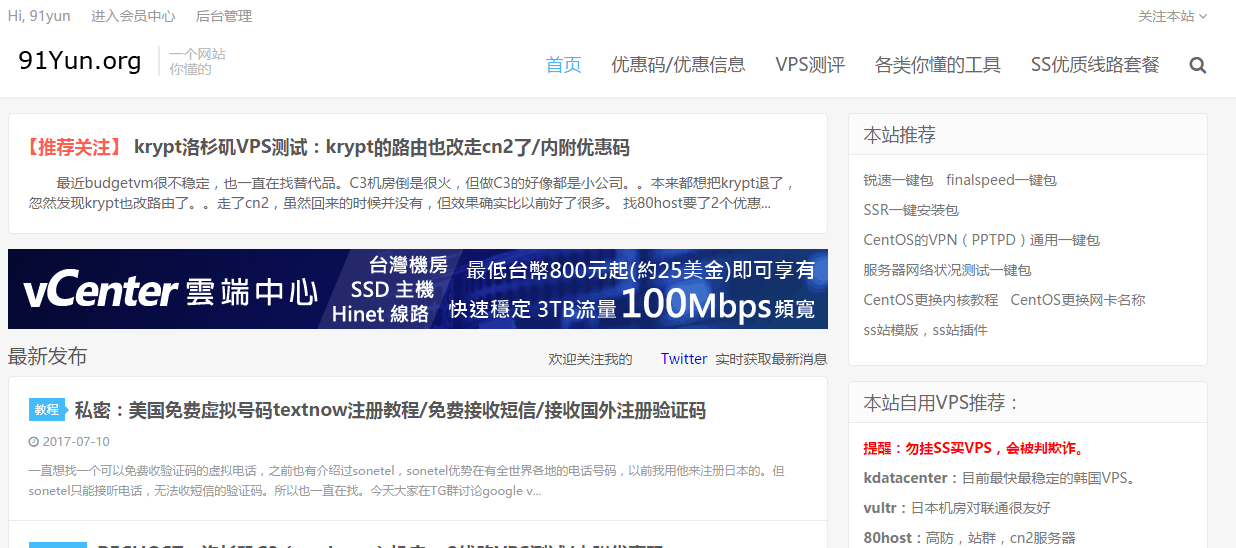This screenshot has height=548, width=1236.
Task: Click 进入会员中心 link
Action: point(133,16)
